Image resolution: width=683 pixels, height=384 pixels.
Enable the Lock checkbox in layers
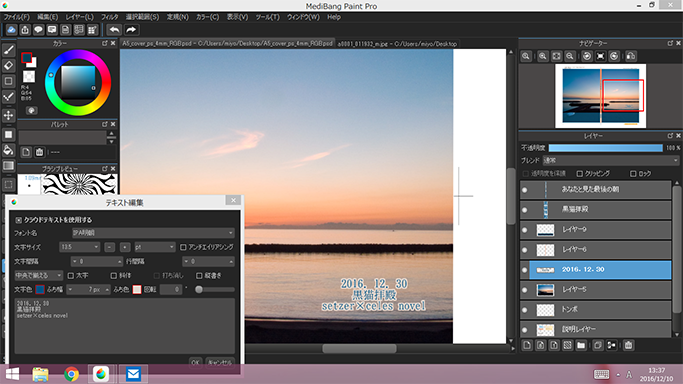pos(633,173)
